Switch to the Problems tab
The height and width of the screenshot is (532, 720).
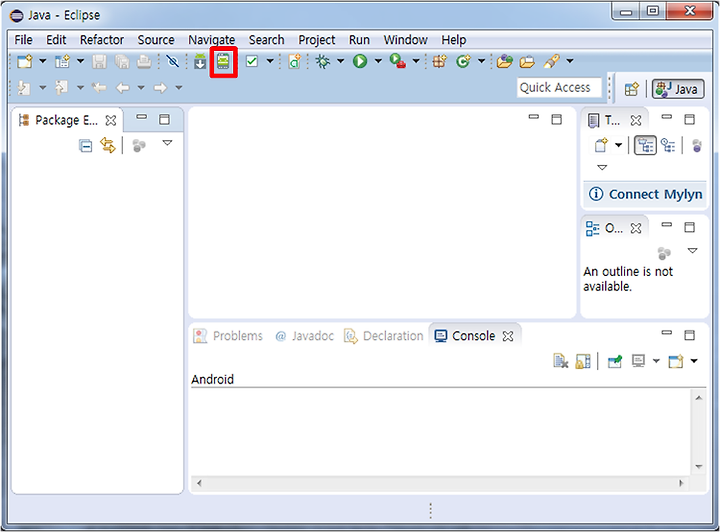pyautogui.click(x=228, y=336)
